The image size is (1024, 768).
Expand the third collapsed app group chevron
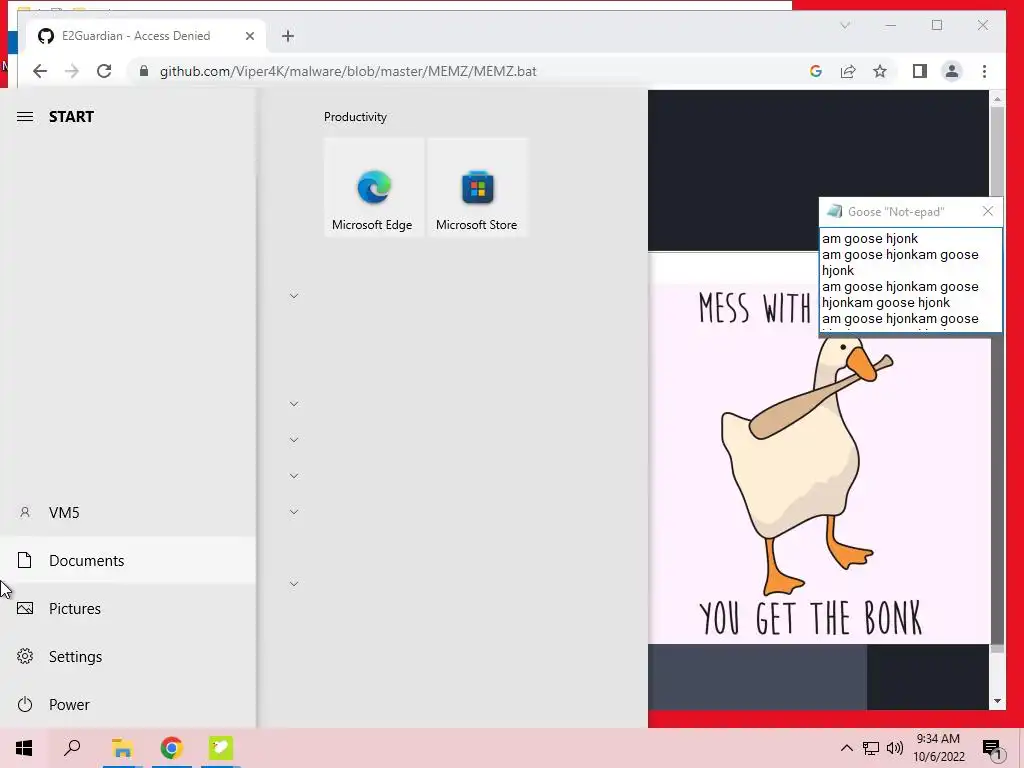point(294,440)
